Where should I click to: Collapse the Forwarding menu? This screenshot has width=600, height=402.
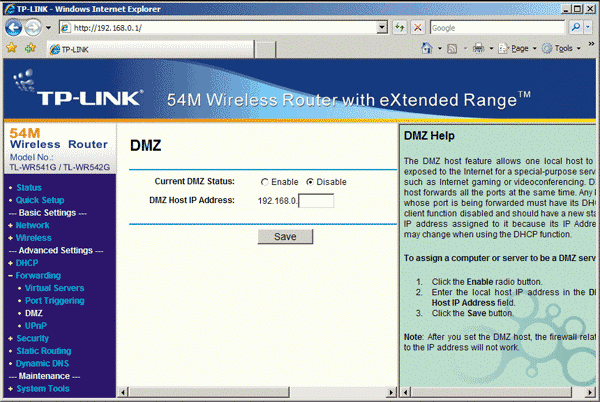[x=38, y=276]
